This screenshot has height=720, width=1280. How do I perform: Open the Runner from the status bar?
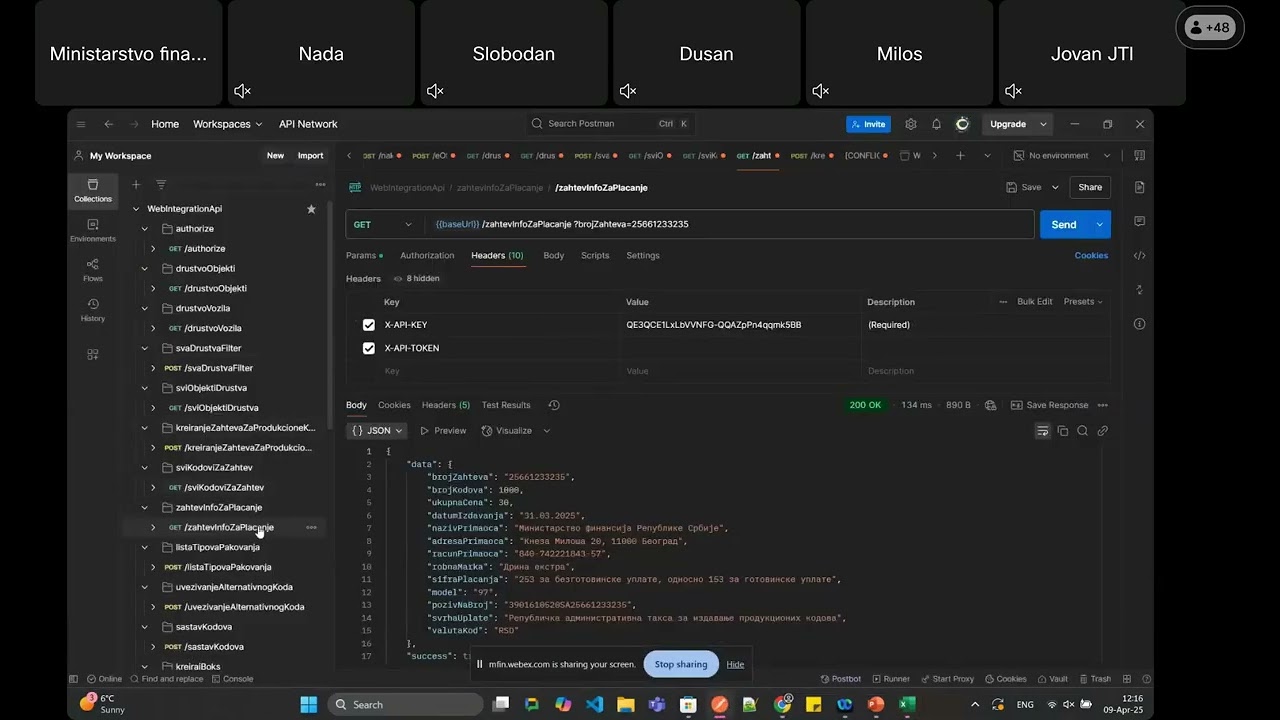tap(890, 679)
